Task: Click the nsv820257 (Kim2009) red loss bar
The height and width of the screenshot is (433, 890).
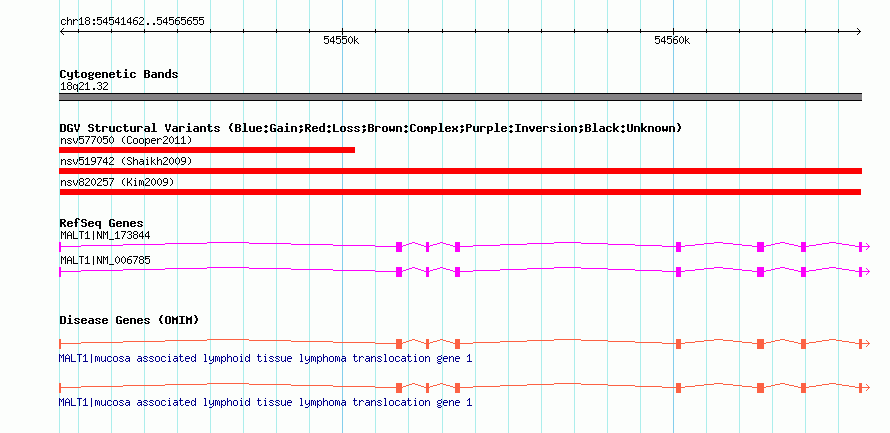Action: click(460, 192)
